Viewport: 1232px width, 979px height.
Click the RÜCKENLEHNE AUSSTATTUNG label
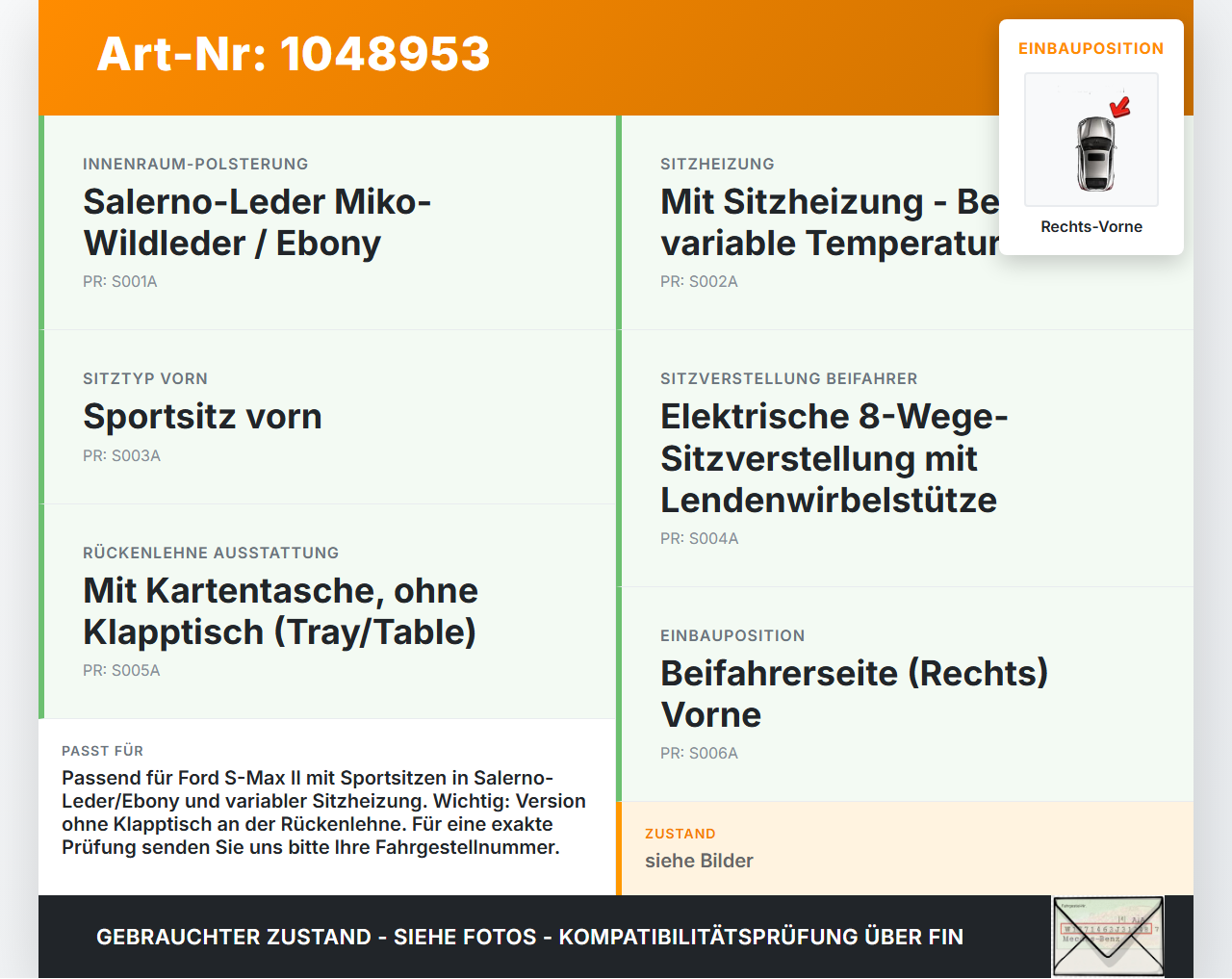[211, 553]
